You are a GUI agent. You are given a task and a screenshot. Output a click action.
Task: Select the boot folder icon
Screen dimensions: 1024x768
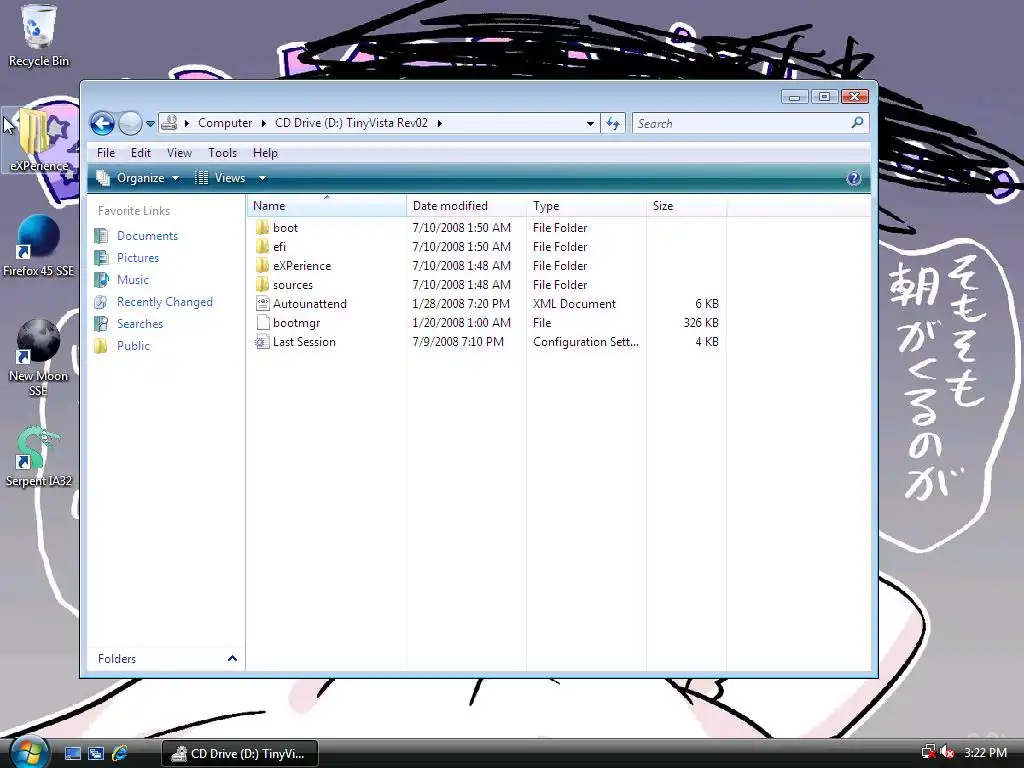263,227
